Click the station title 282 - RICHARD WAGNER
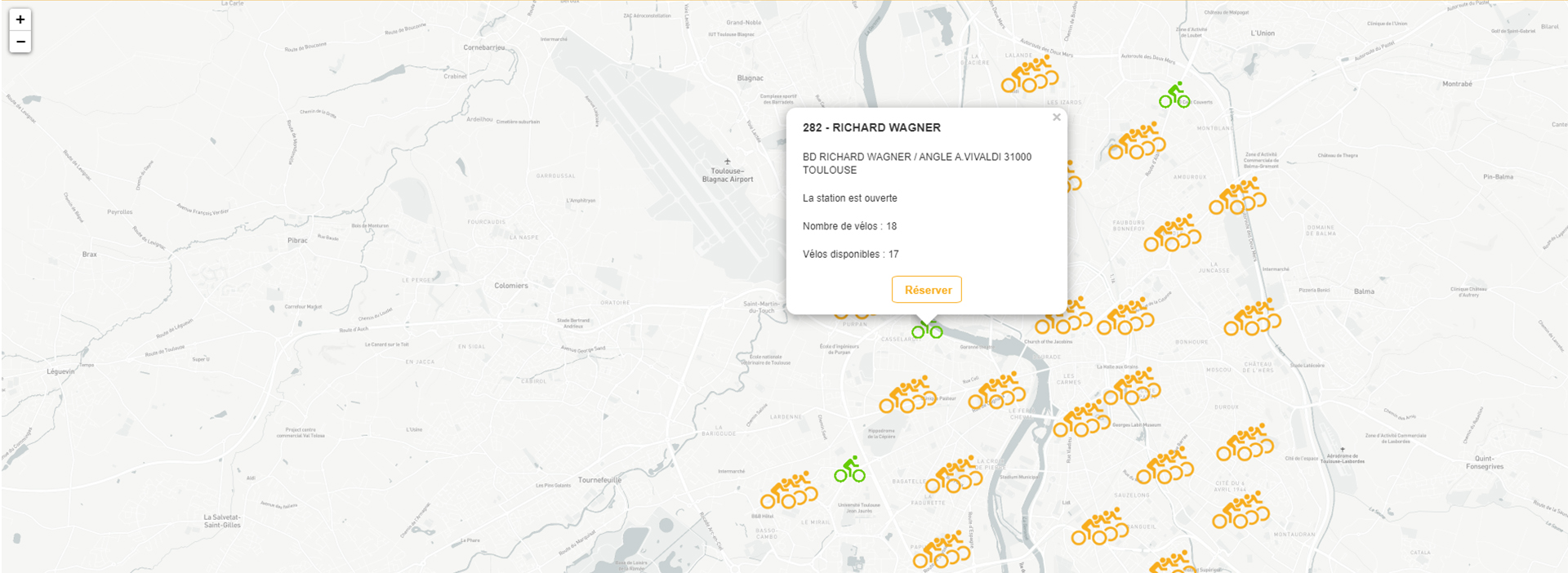Screen dimensions: 1568x573 (x=871, y=127)
